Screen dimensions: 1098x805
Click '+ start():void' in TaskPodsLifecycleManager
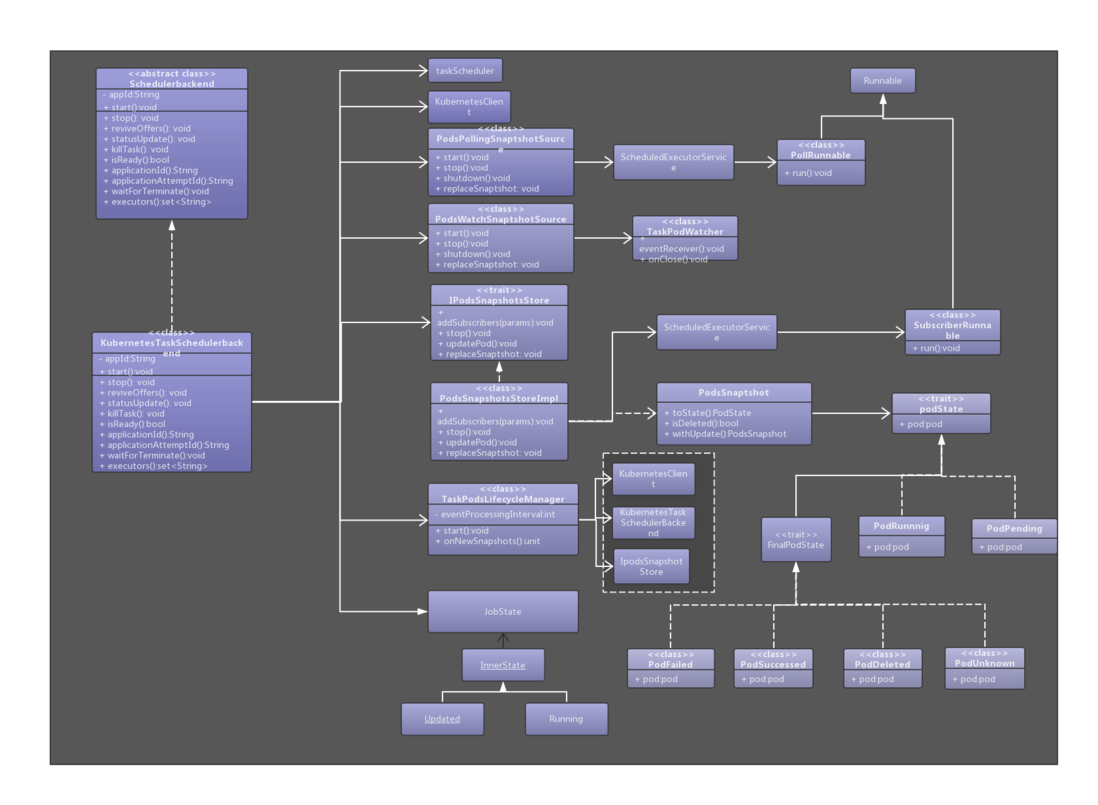click(x=462, y=531)
